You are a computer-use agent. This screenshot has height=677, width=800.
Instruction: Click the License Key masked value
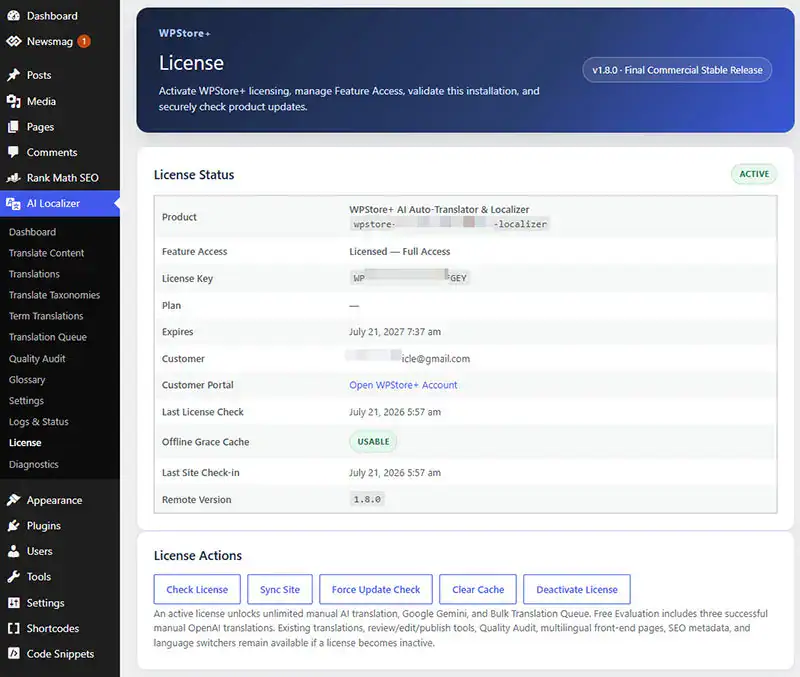point(410,278)
